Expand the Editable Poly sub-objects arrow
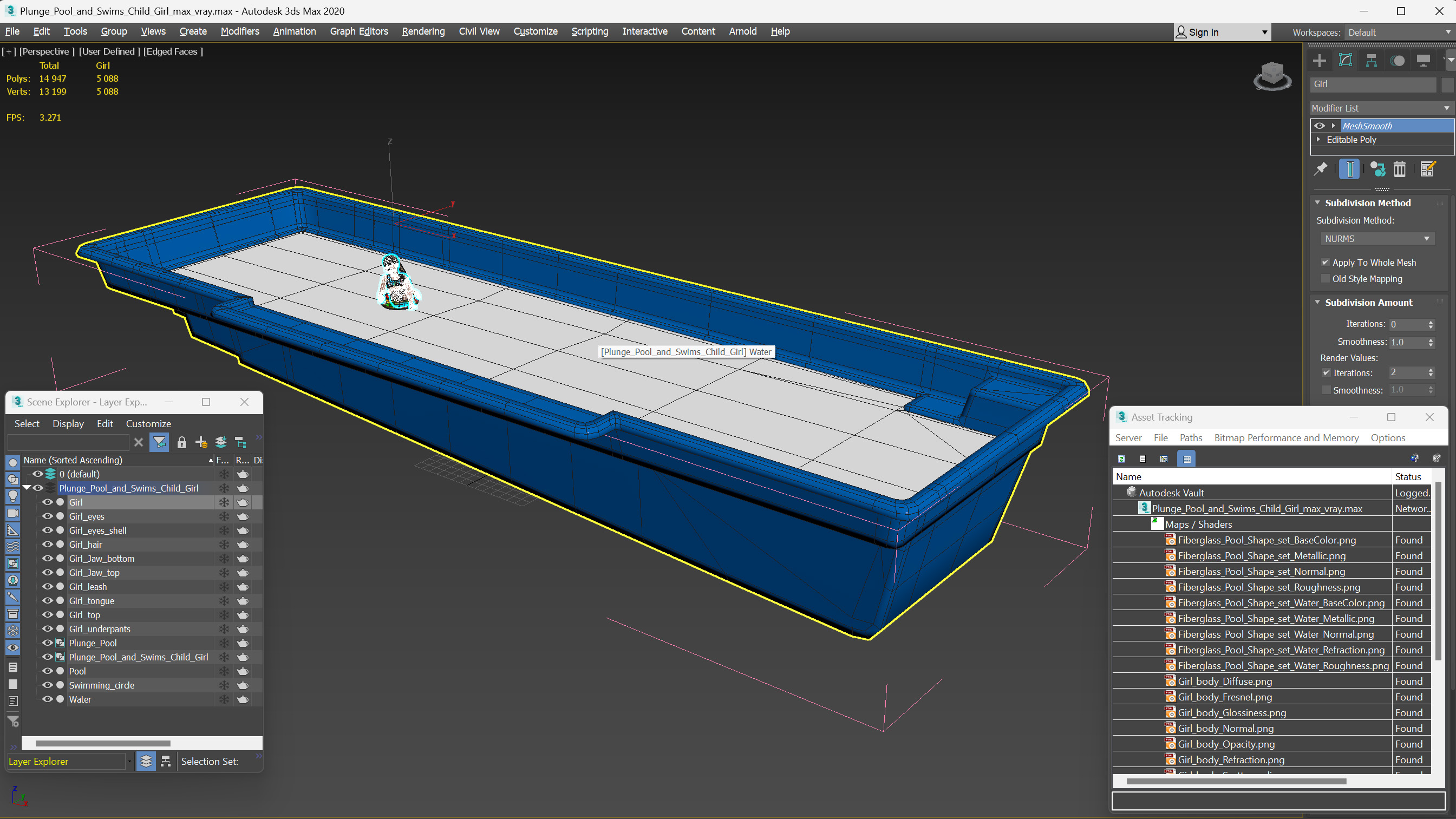The height and width of the screenshot is (819, 1456). point(1318,139)
